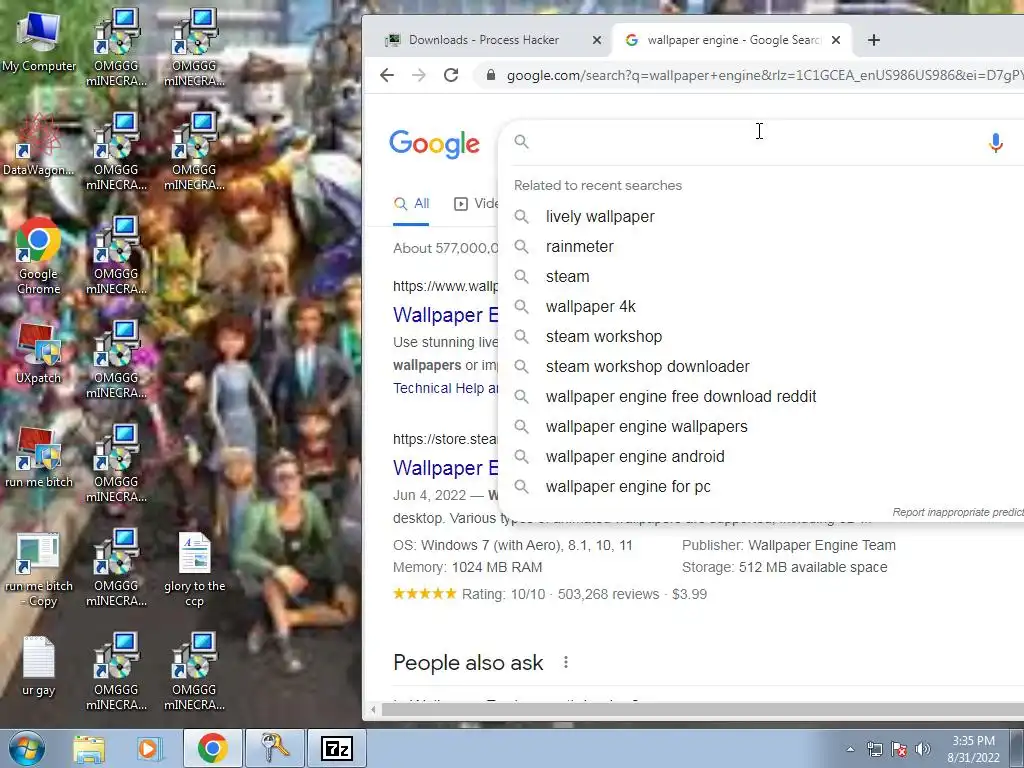Open the volume control in system tray
The width and height of the screenshot is (1024, 768).
click(x=923, y=749)
